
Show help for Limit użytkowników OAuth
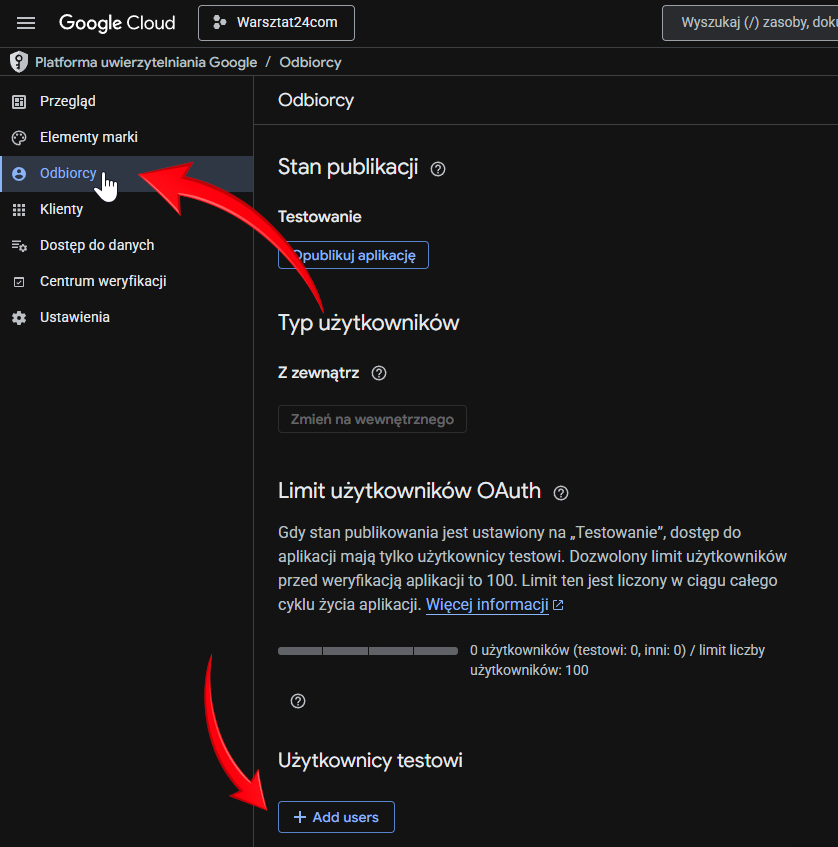tap(561, 492)
